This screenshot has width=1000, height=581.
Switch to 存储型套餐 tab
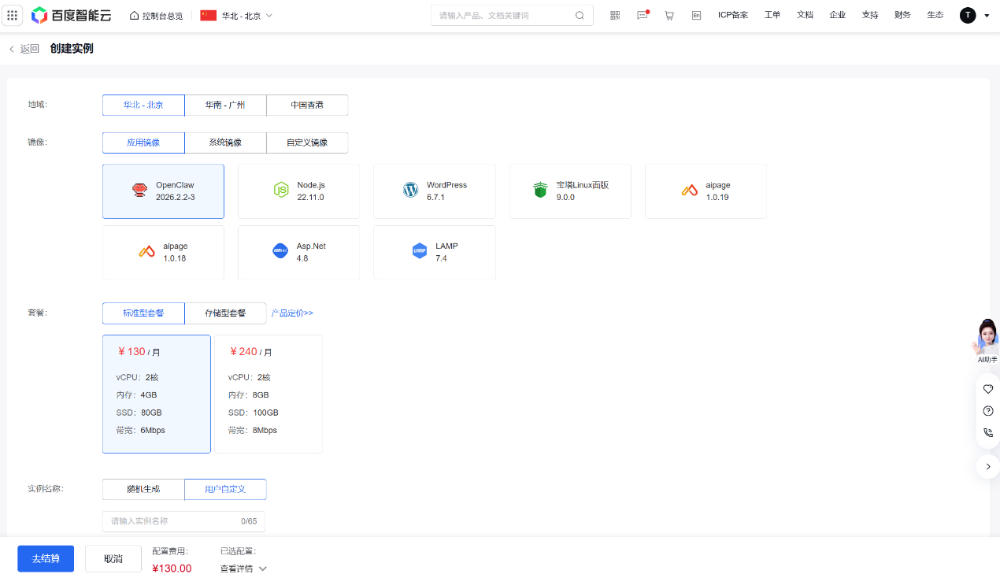(x=225, y=313)
